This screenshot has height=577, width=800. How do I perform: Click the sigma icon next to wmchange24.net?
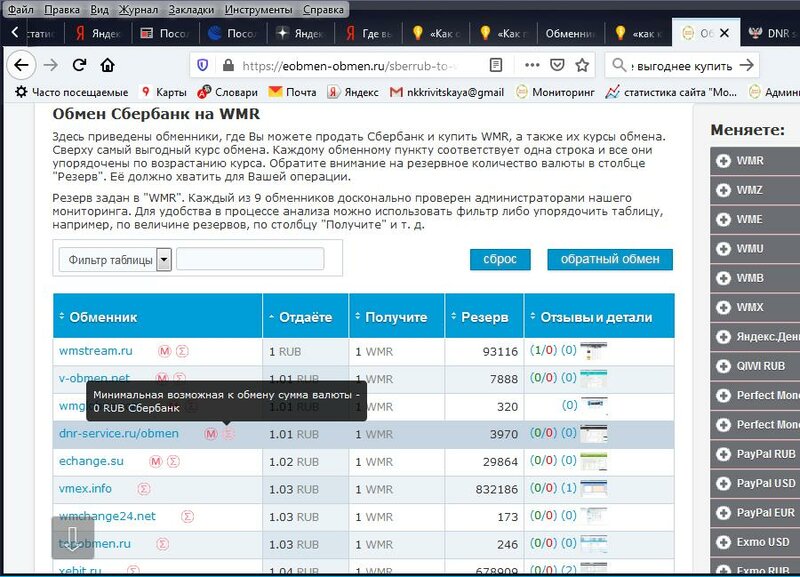[187, 516]
